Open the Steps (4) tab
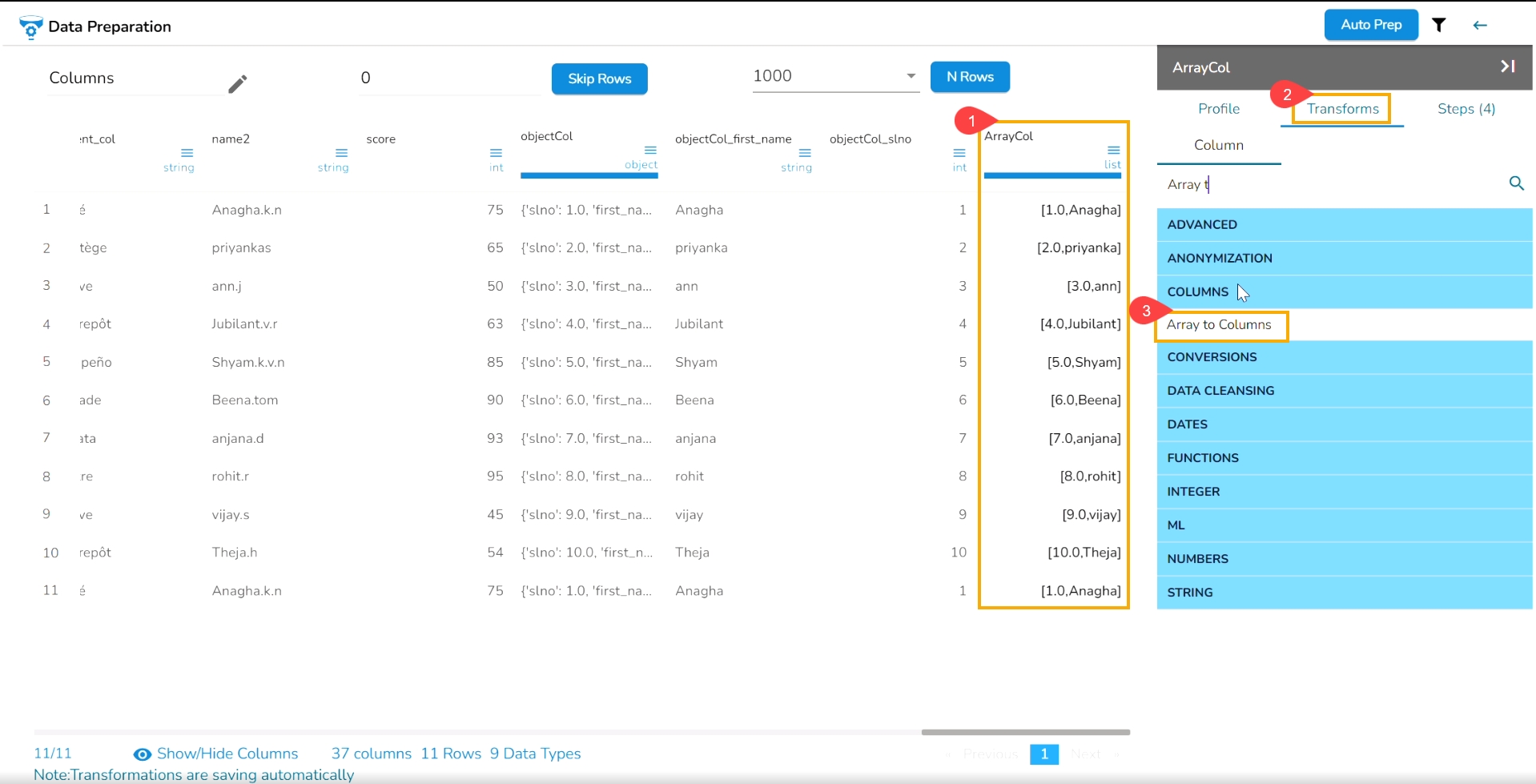The height and width of the screenshot is (784, 1536). (x=1466, y=109)
